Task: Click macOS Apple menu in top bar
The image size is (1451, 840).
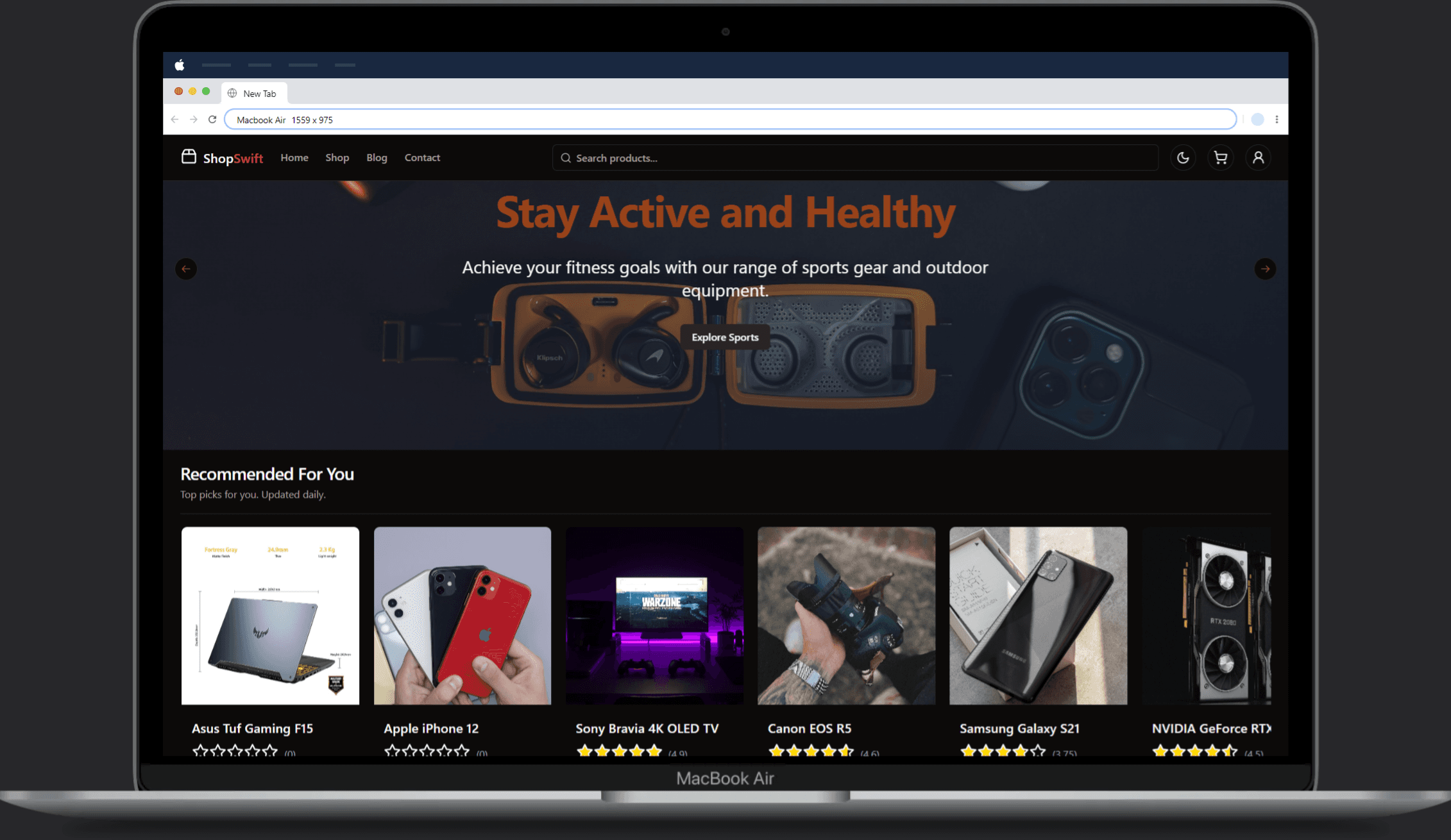Action: [x=181, y=66]
